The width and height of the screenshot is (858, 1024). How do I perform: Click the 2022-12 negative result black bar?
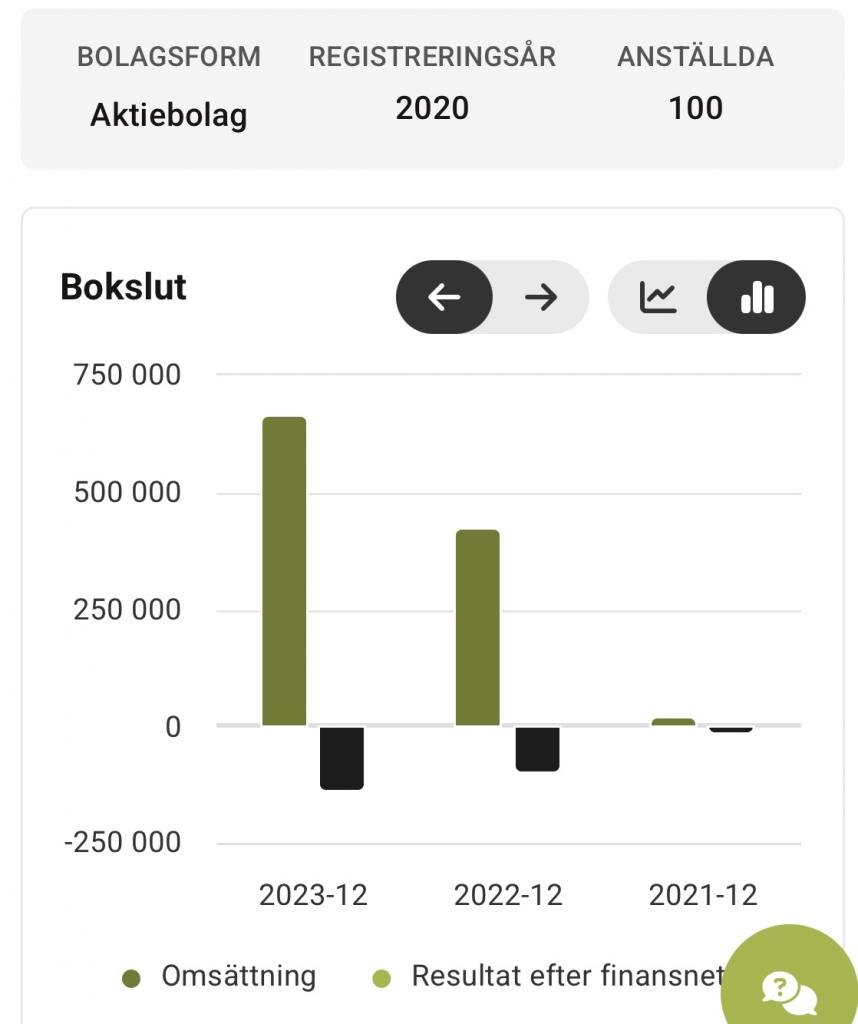pyautogui.click(x=537, y=749)
